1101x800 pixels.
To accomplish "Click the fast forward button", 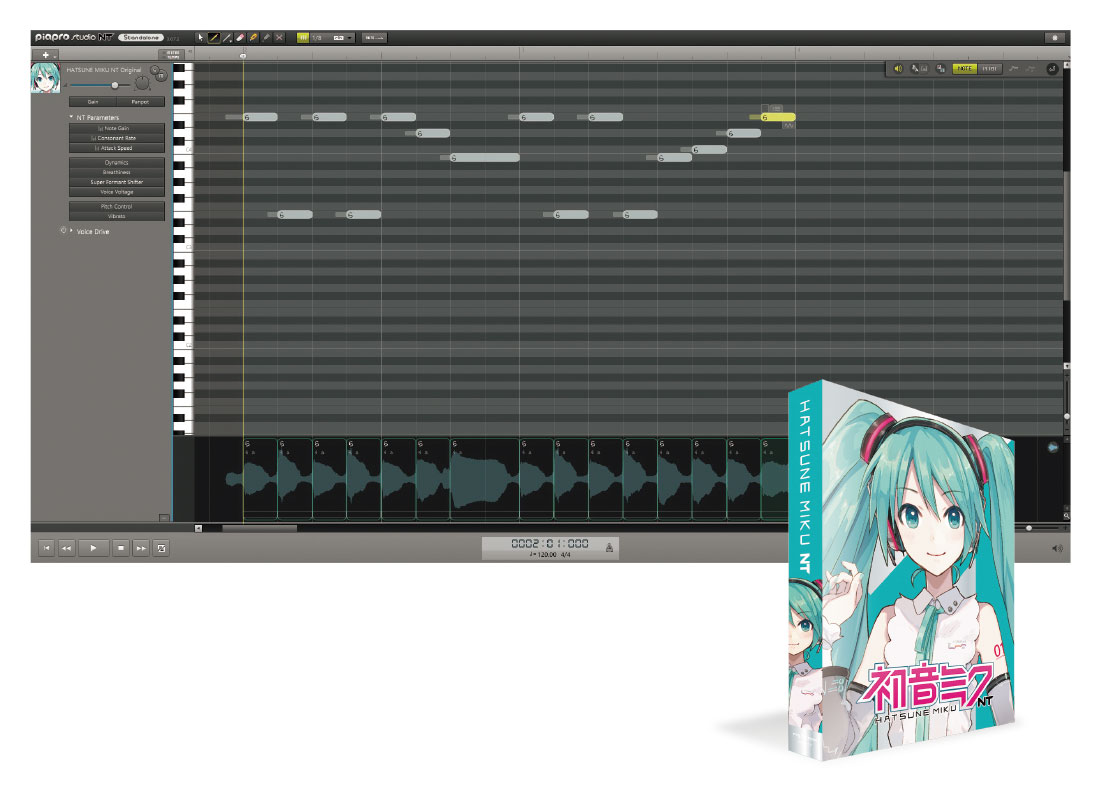I will point(141,548).
